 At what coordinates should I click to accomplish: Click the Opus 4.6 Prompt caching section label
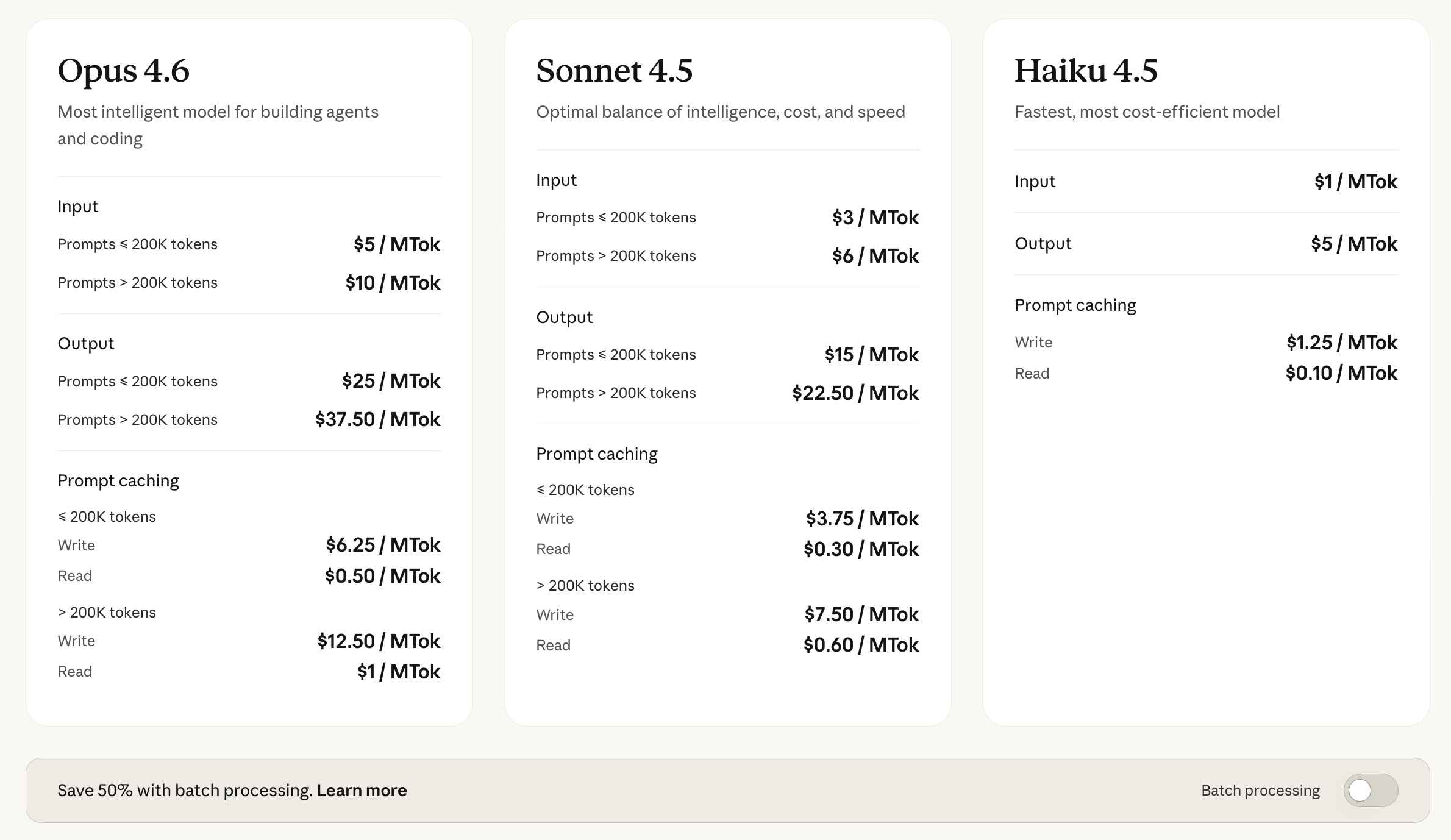[118, 481]
